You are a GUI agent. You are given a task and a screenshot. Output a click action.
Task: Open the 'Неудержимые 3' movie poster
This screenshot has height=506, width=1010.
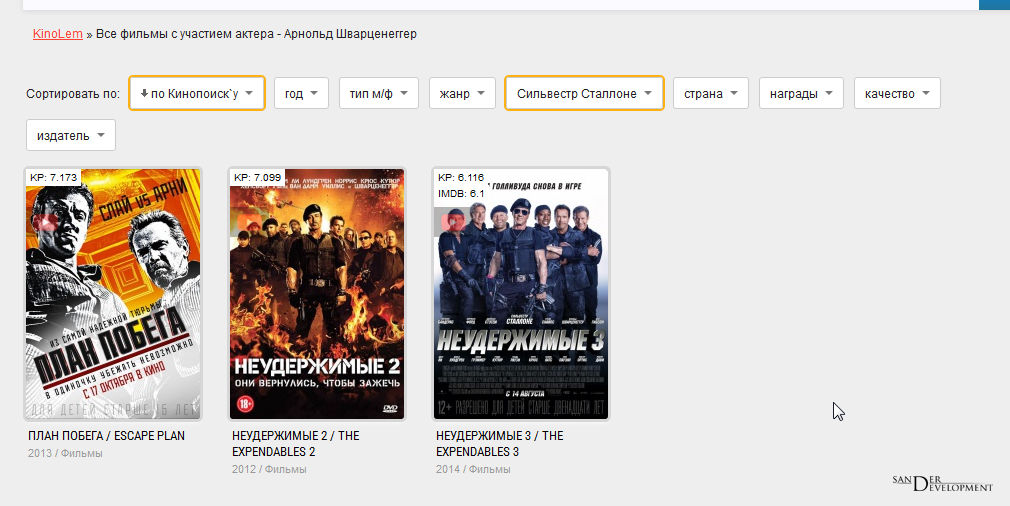(x=520, y=294)
